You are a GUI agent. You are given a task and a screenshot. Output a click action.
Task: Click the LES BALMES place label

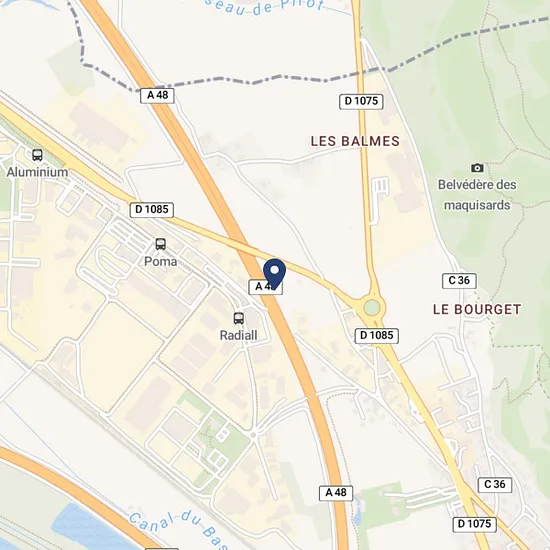tap(355, 141)
